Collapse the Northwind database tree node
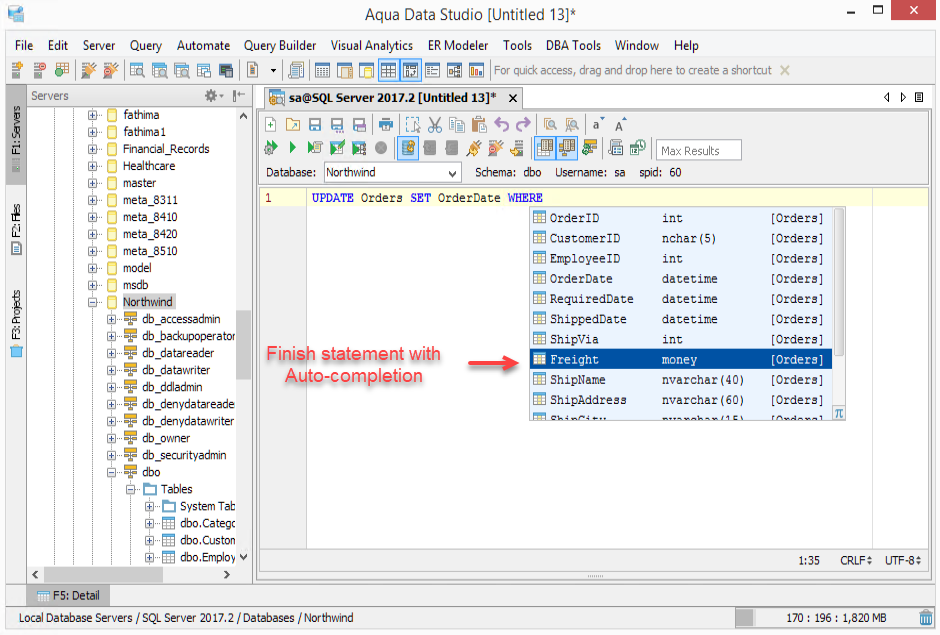Screen dimensions: 940x635 coord(93,302)
